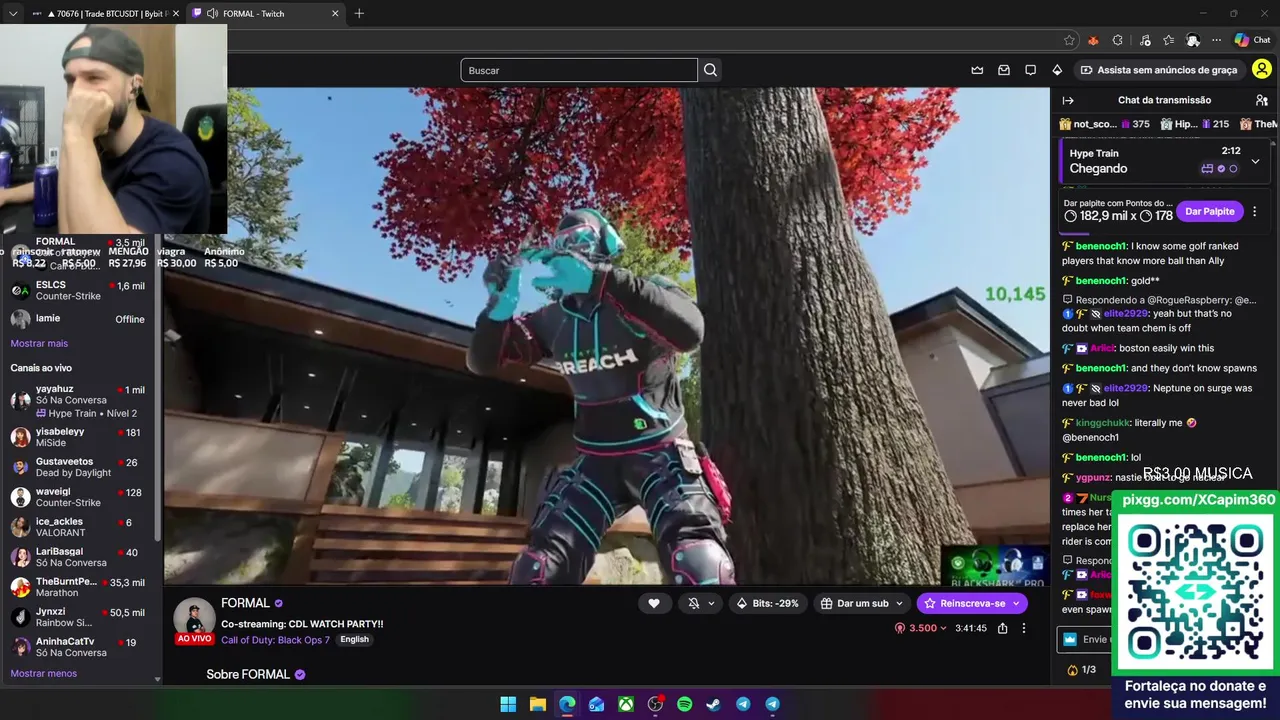Image resolution: width=1280 pixels, height=720 pixels.
Task: Click the Get Bits diamond icon in top bar
Action: tap(1057, 70)
